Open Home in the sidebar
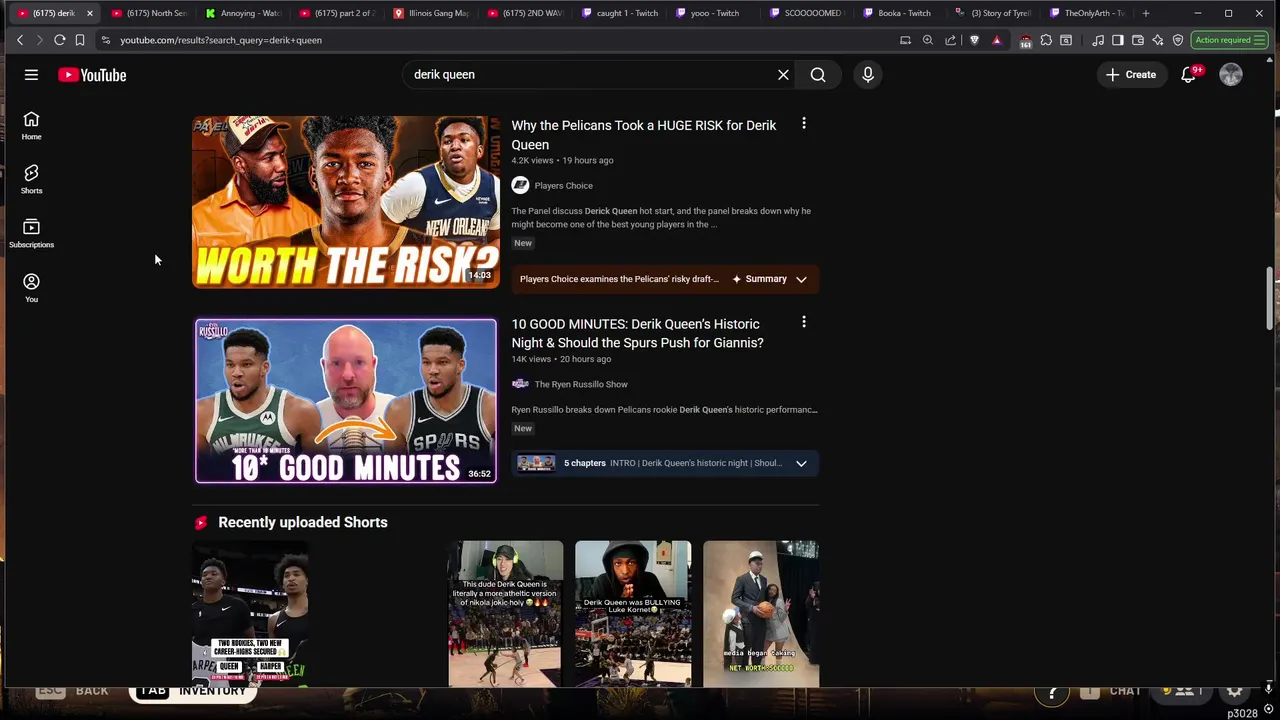Image resolution: width=1280 pixels, height=720 pixels. (31, 125)
